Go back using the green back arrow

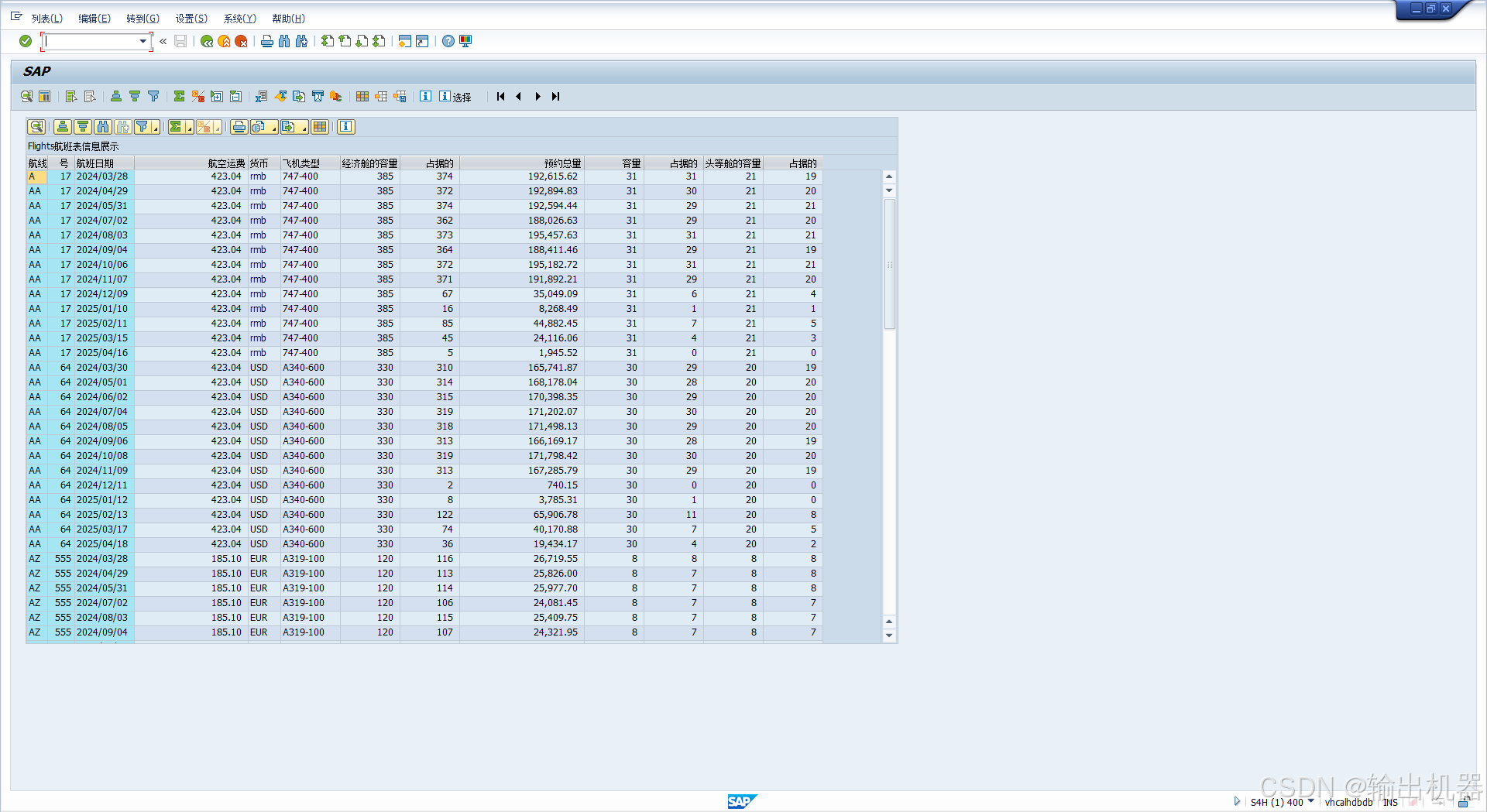(x=206, y=41)
